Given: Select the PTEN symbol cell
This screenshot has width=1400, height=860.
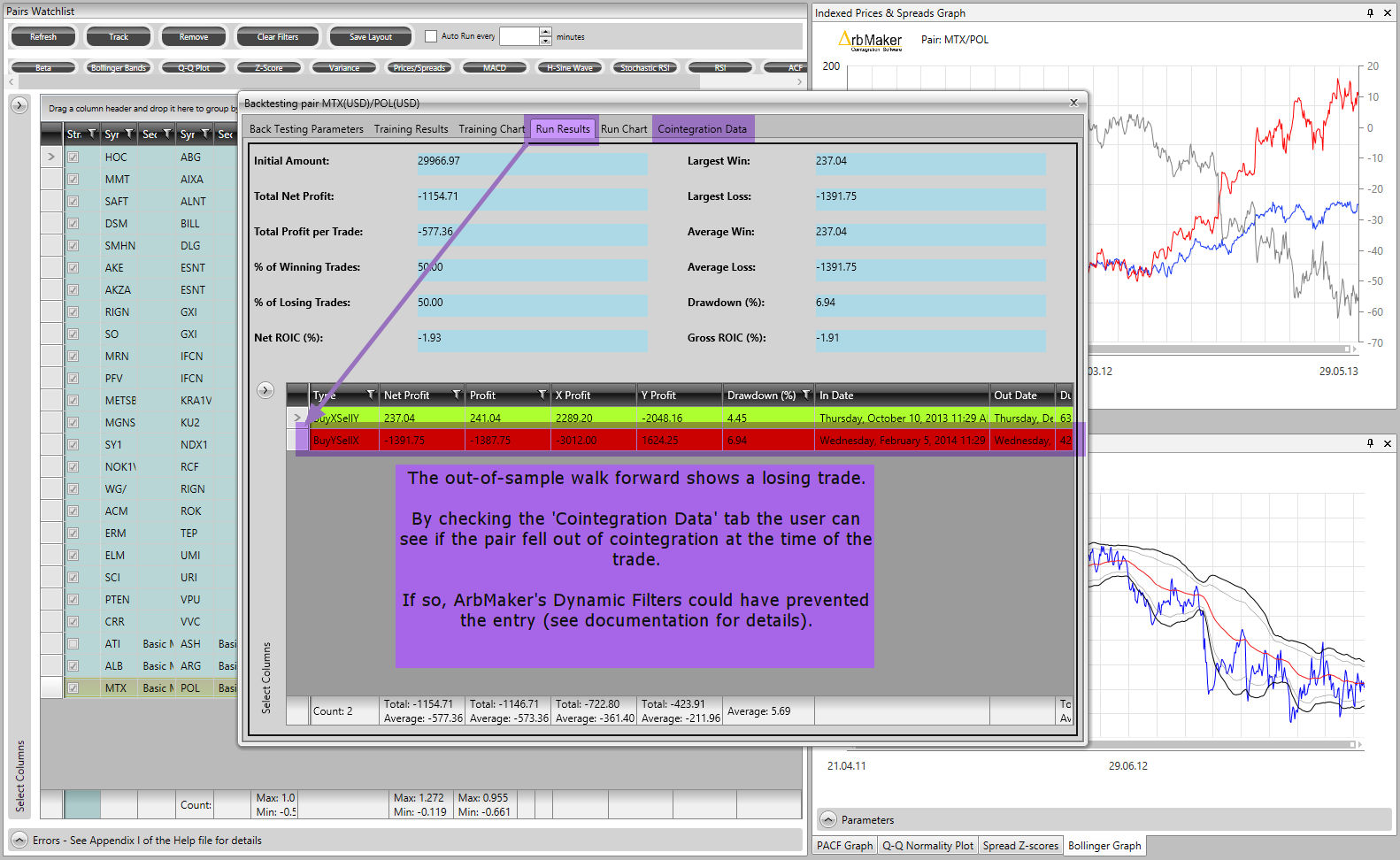Looking at the screenshot, I should tap(119, 599).
